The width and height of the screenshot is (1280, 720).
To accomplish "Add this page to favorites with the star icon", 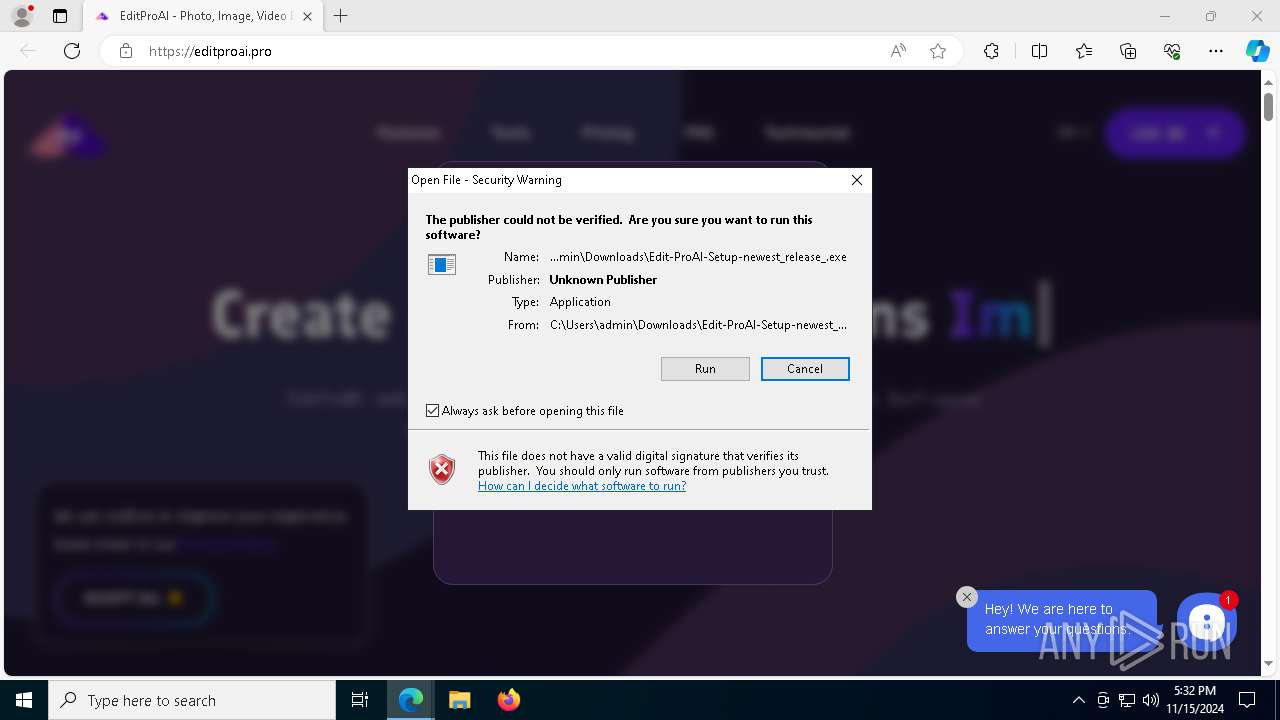I will tap(938, 51).
